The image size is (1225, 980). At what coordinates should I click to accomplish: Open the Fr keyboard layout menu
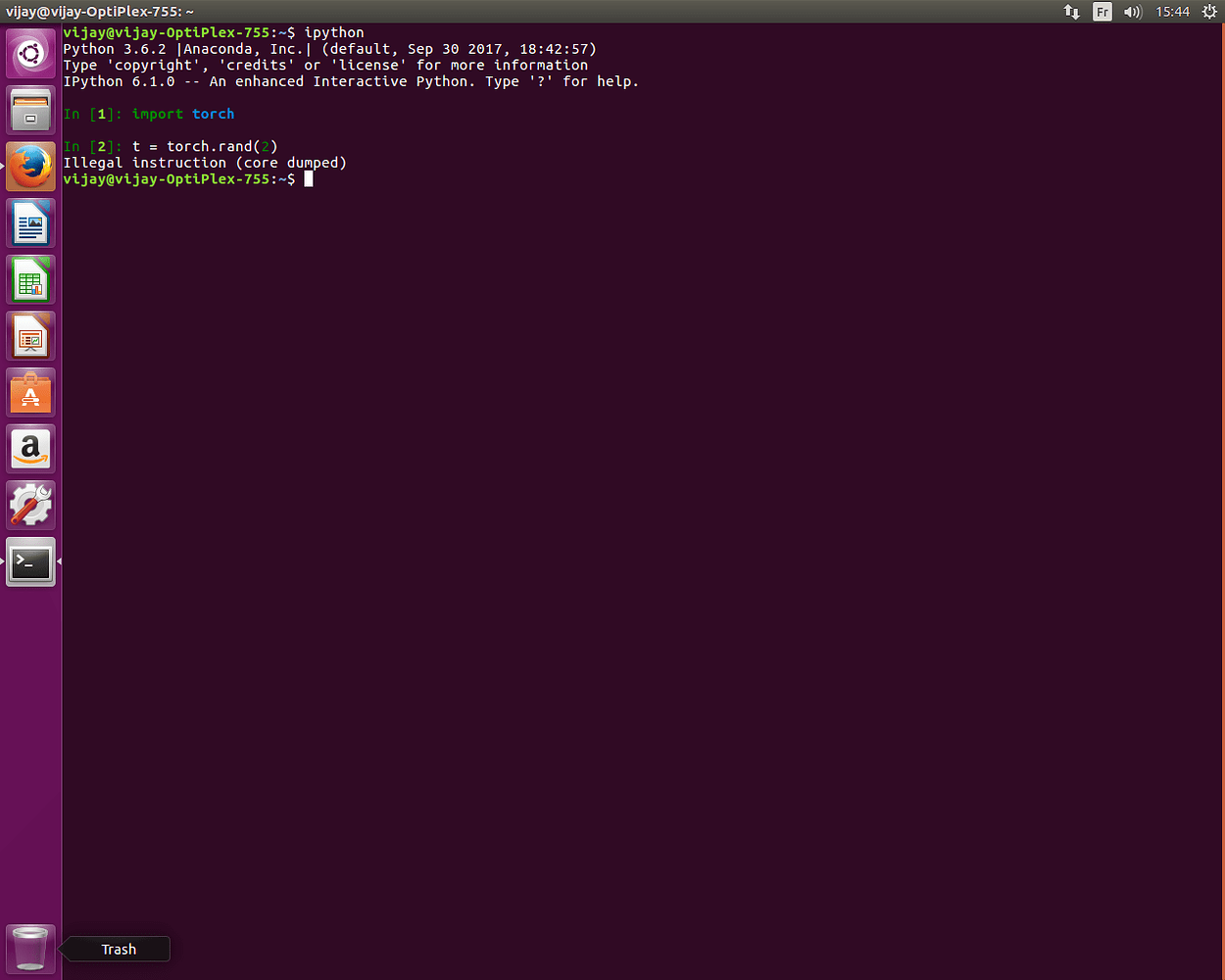point(1102,12)
